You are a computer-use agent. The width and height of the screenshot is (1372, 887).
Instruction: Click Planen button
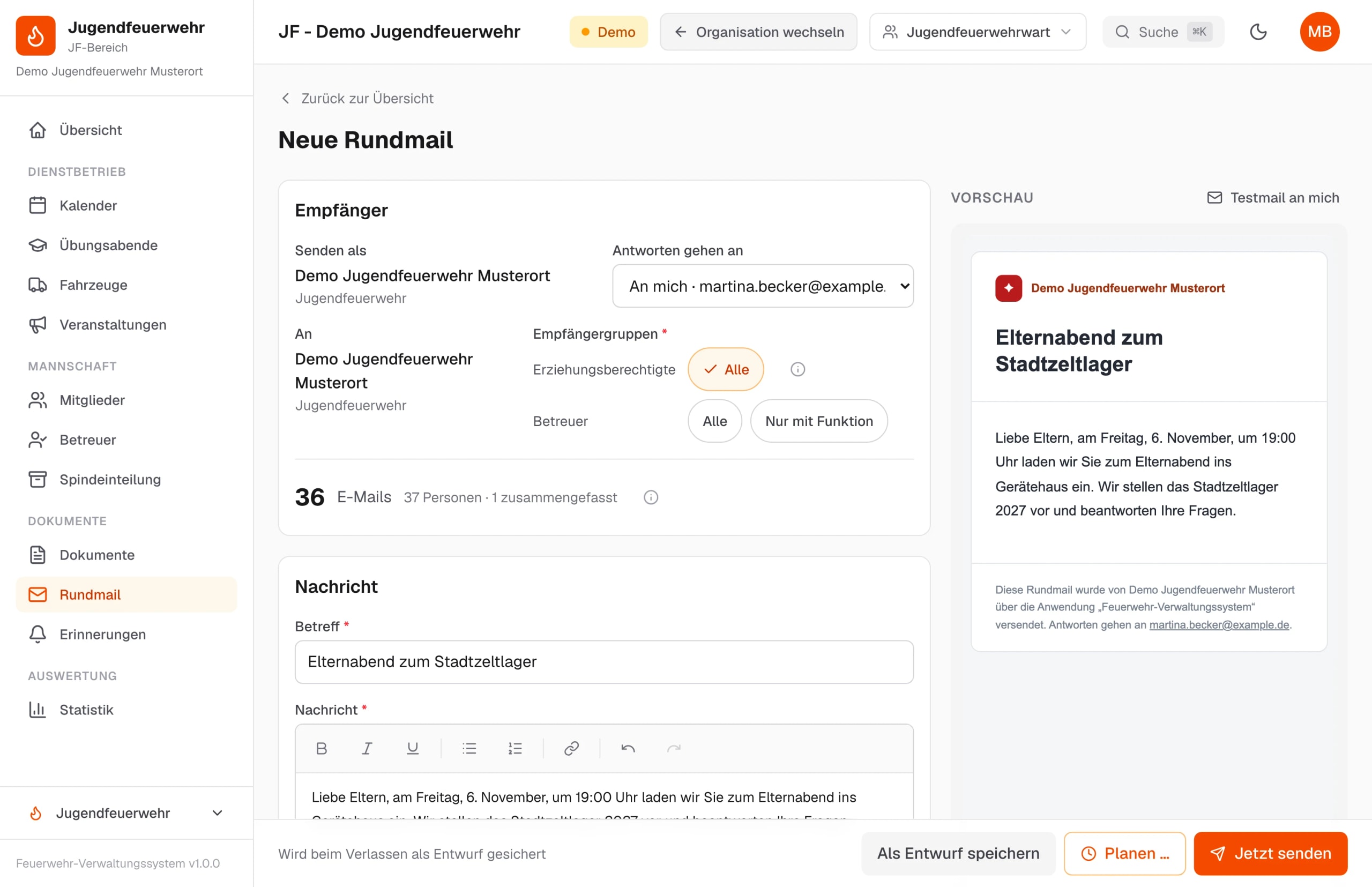(x=1124, y=854)
